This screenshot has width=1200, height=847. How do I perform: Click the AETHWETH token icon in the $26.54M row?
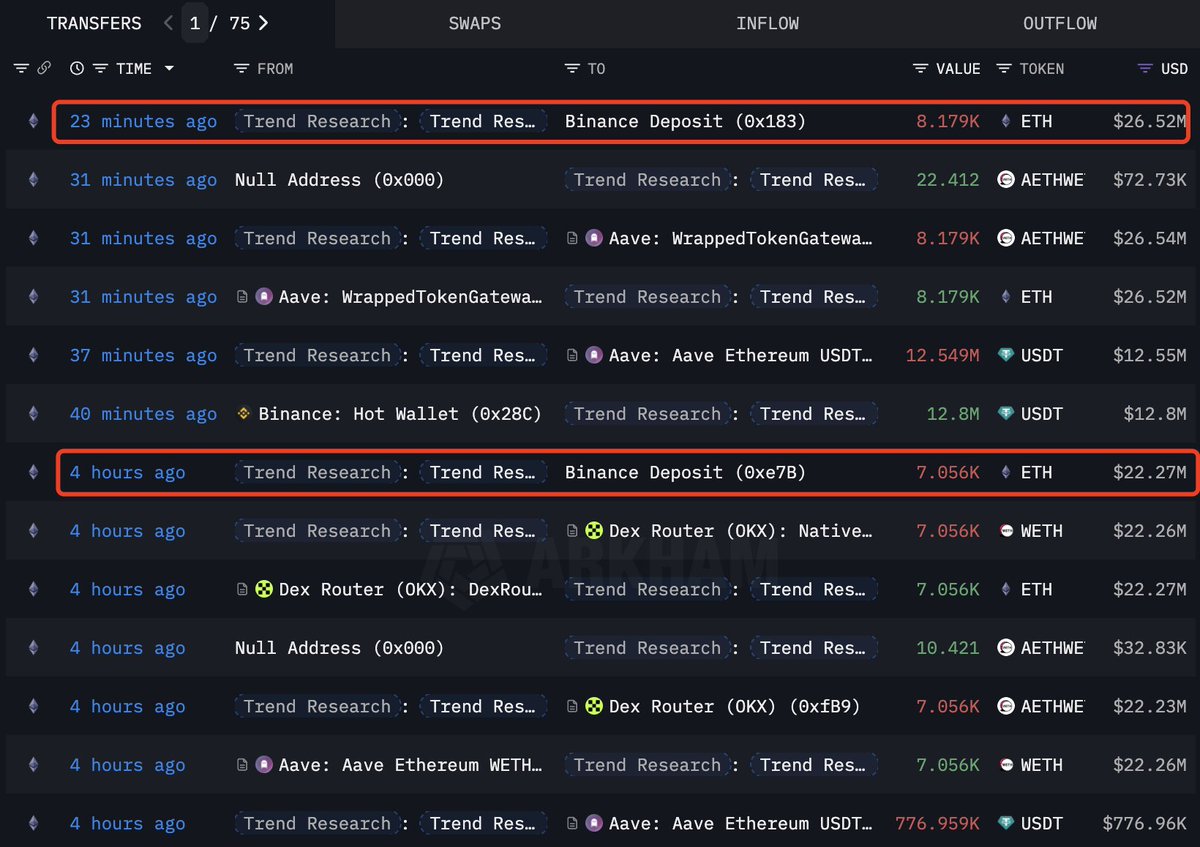coord(1006,238)
